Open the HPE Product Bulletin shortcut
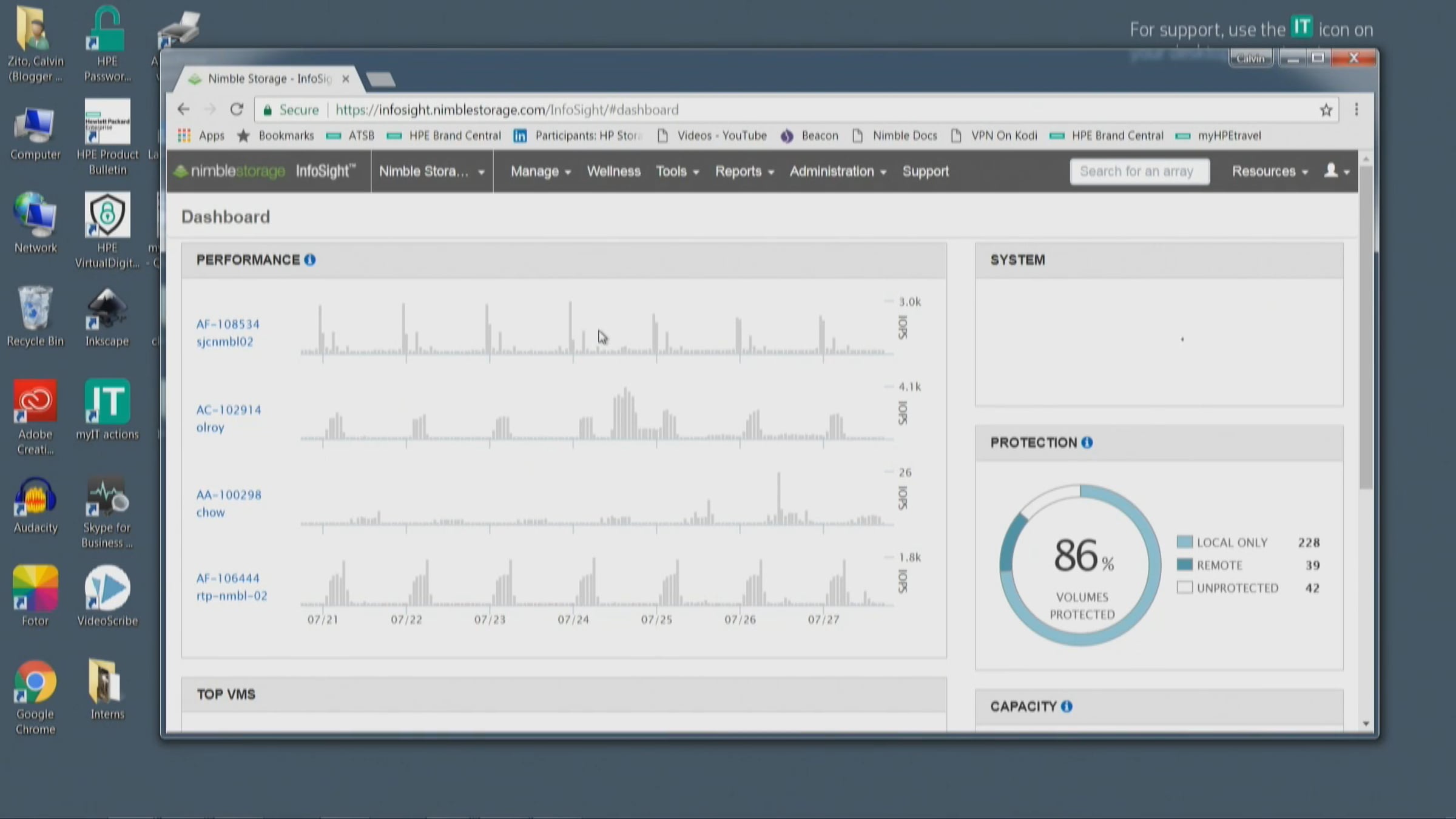 coord(107,137)
